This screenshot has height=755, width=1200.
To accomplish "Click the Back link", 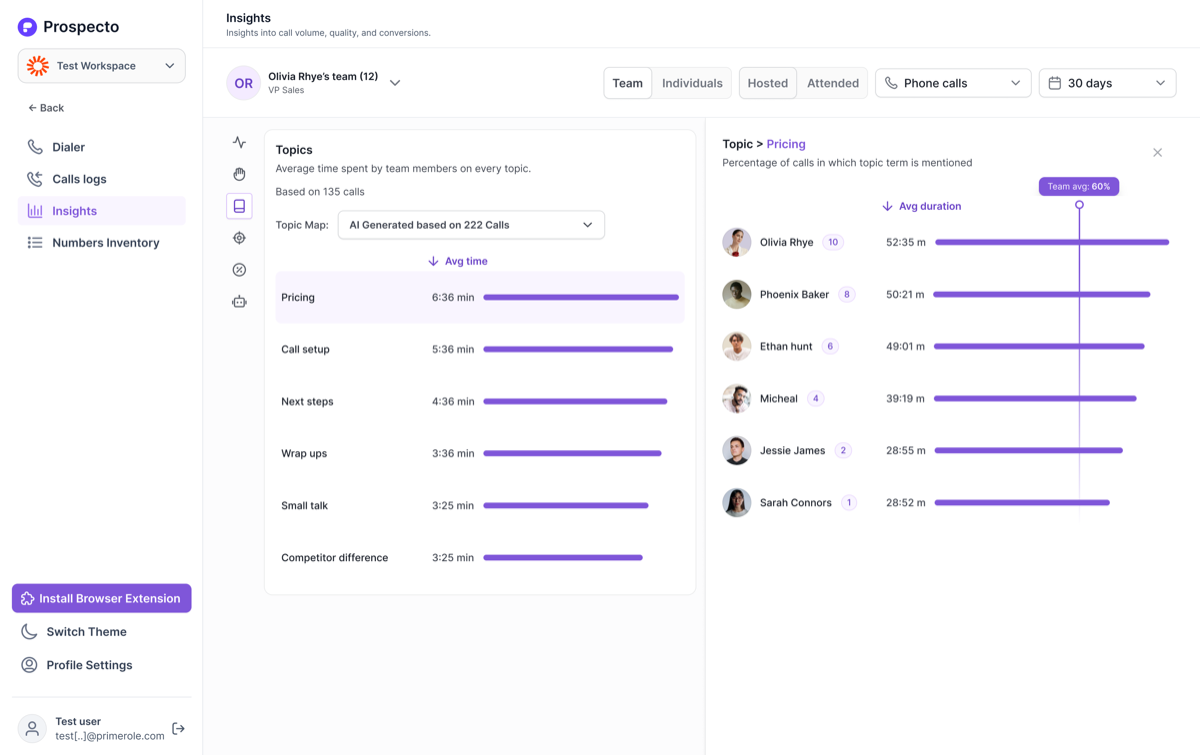I will 46,108.
